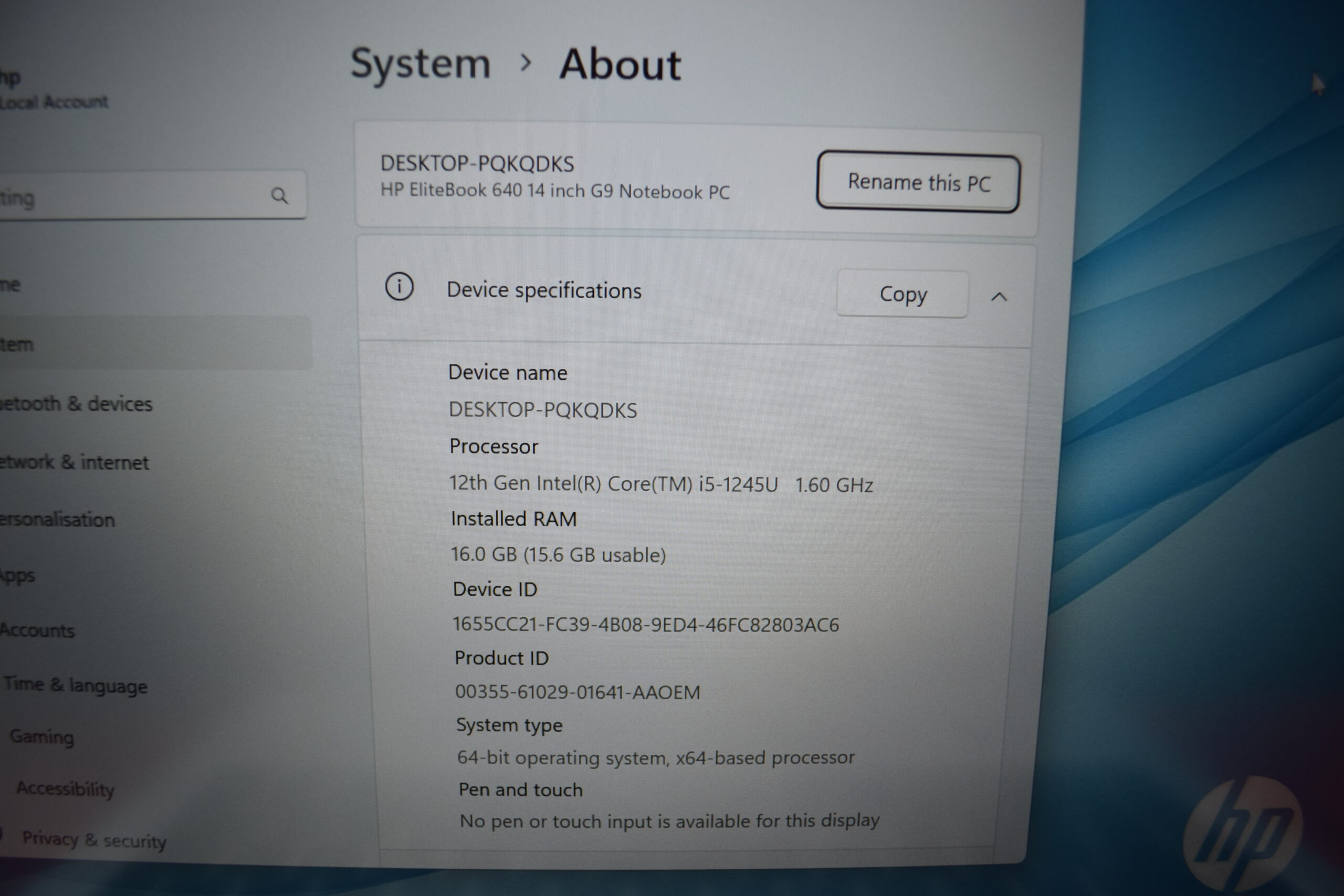Open Accessibility settings
Image resolution: width=1344 pixels, height=896 pixels.
65,789
